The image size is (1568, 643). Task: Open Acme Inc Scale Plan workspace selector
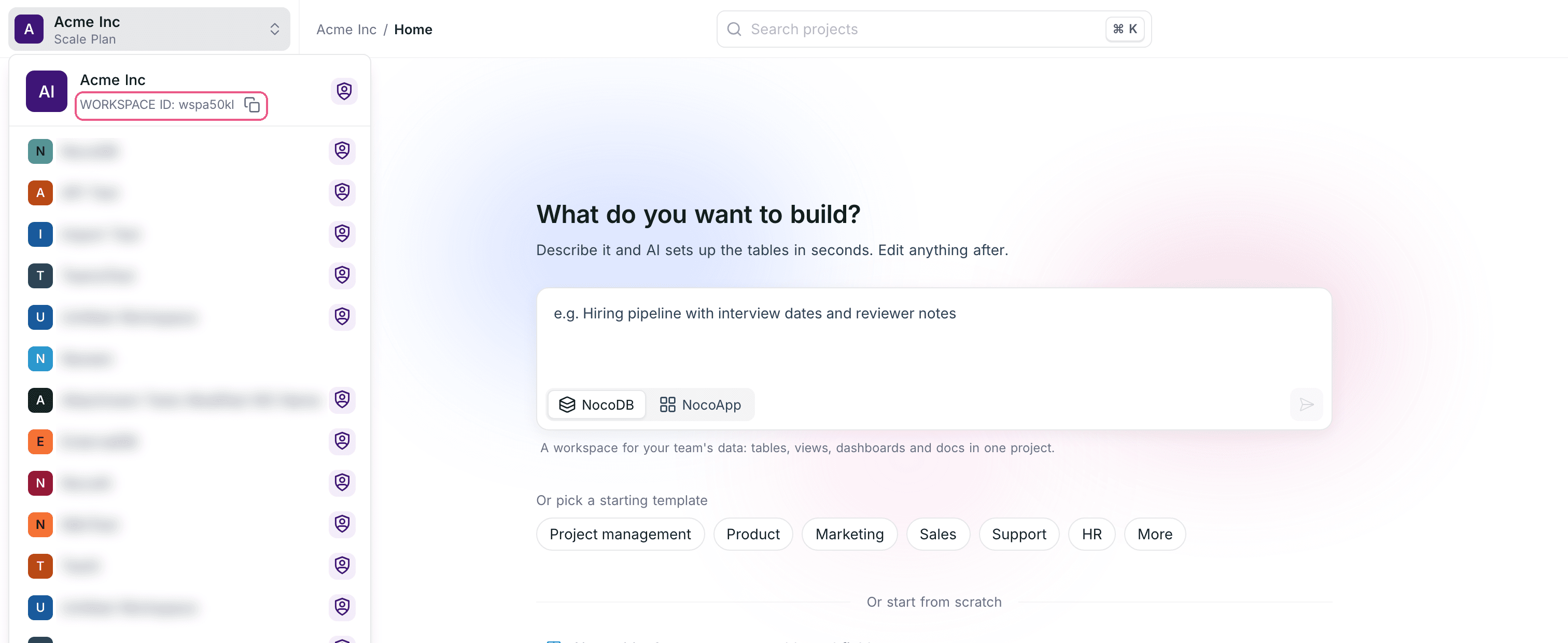point(149,29)
